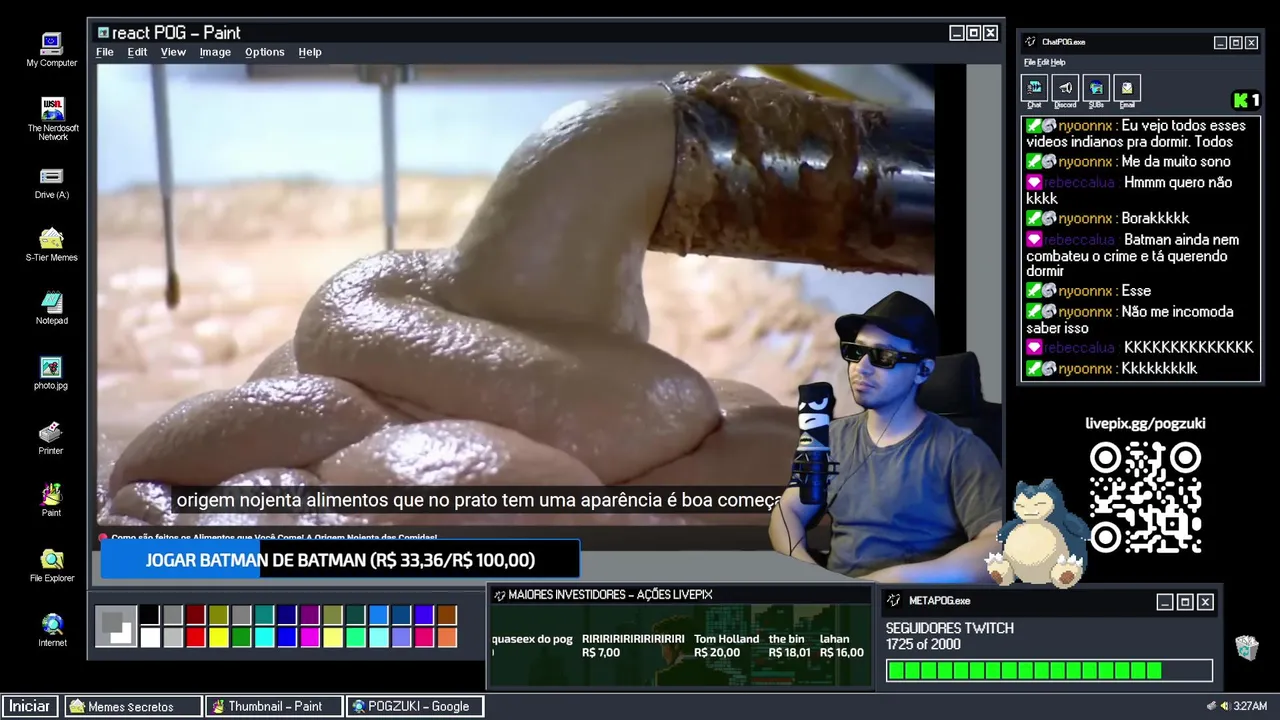Click Discord megaphone icon in ChatPOG
This screenshot has height=720, width=1280.
click(x=1065, y=88)
